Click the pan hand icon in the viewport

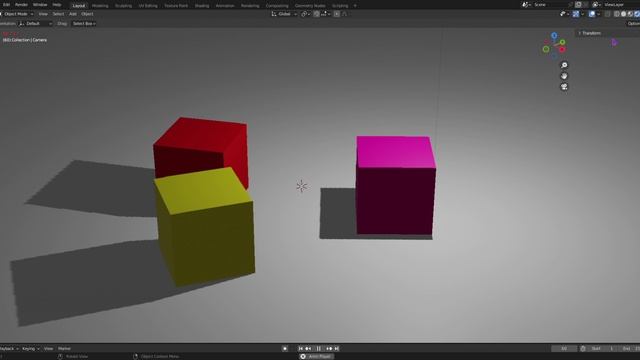coord(564,76)
